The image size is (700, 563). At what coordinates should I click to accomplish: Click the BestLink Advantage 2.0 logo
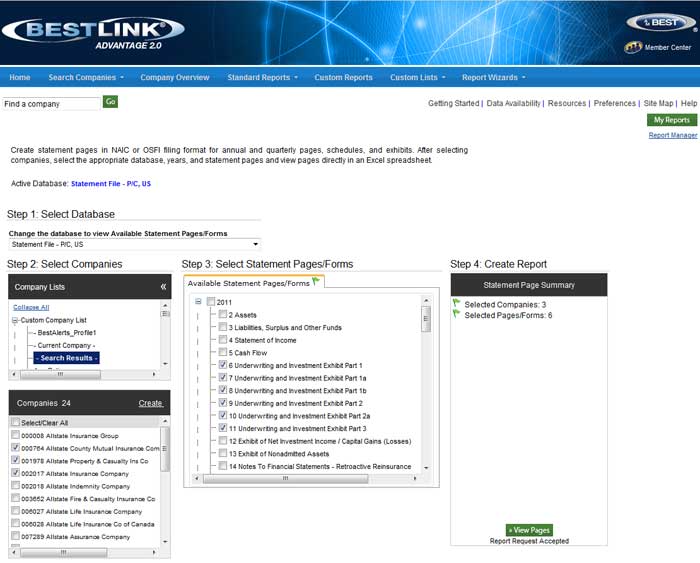93,33
